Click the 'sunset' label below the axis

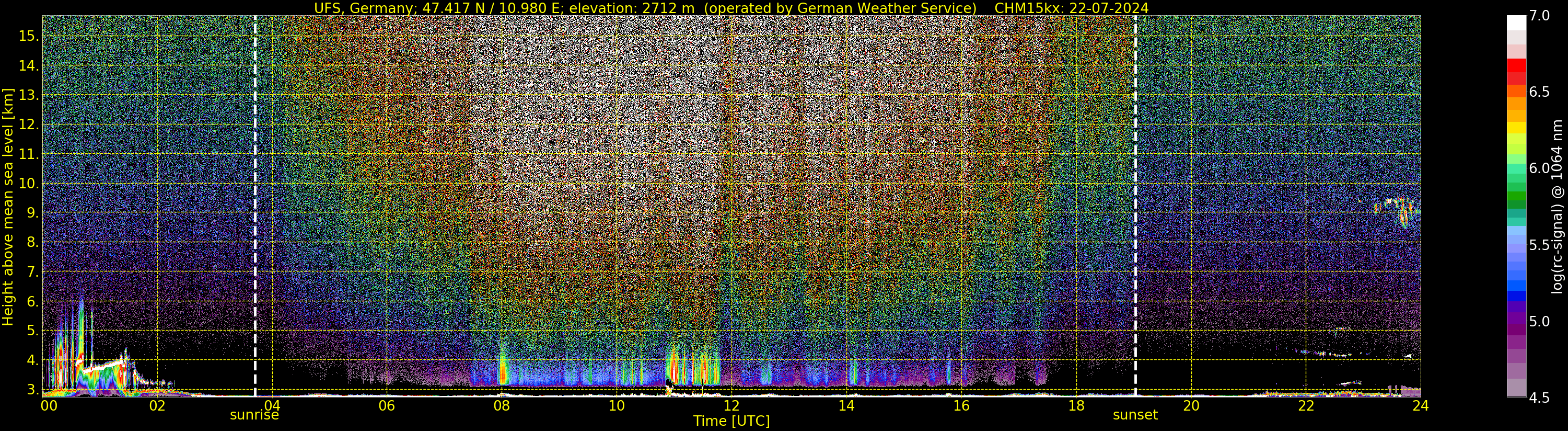tap(1135, 415)
